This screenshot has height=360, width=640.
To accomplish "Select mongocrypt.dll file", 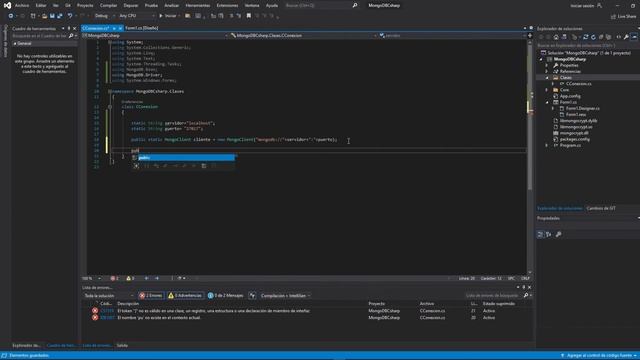I will [574, 133].
